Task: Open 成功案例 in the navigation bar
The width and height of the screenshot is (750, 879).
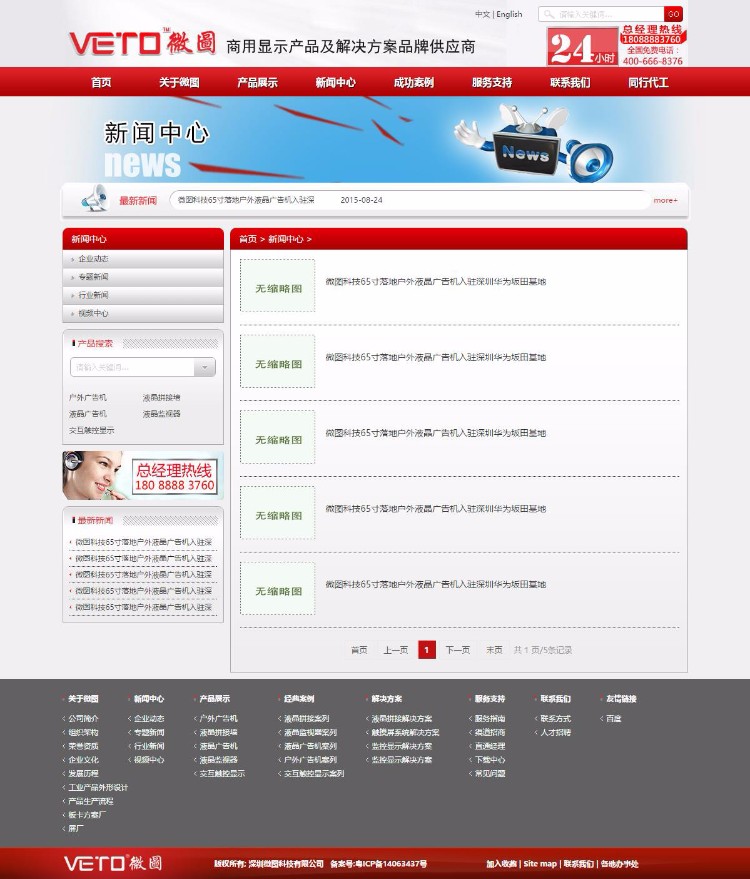Action: pyautogui.click(x=414, y=82)
